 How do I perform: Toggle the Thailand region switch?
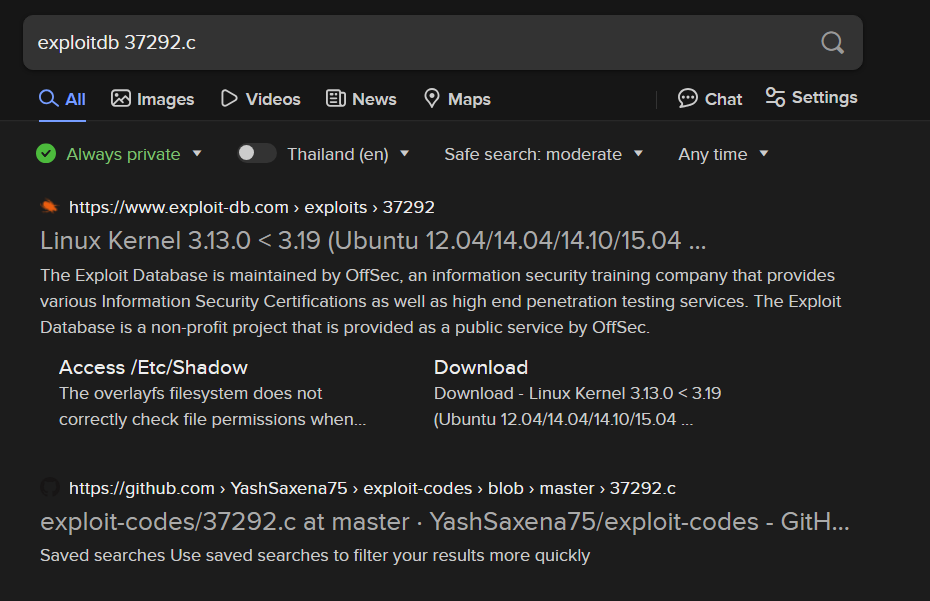point(257,153)
